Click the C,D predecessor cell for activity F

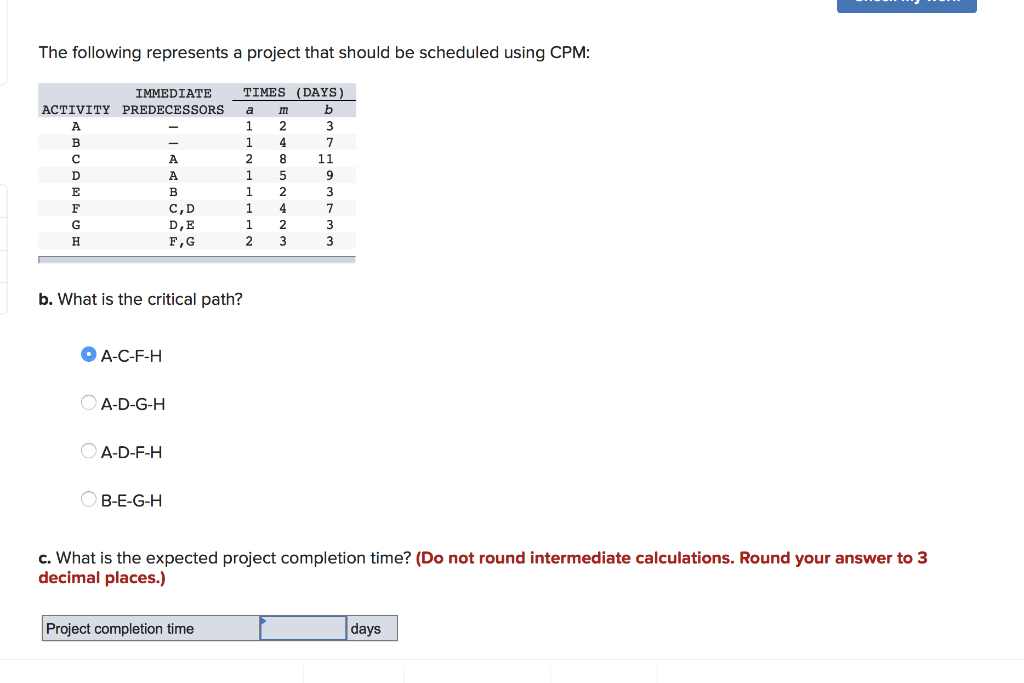[173, 207]
